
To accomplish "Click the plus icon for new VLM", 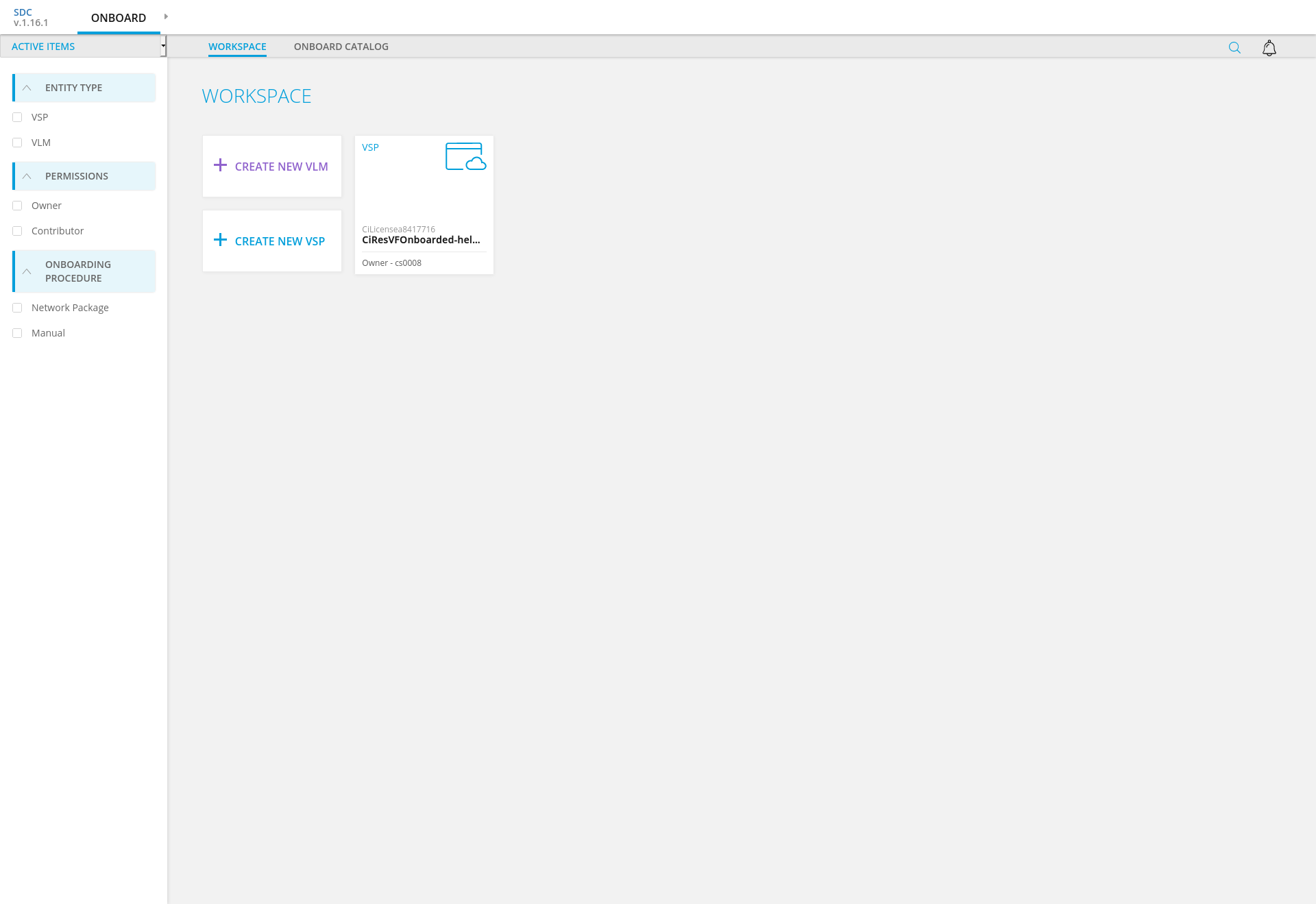I will pos(220,165).
